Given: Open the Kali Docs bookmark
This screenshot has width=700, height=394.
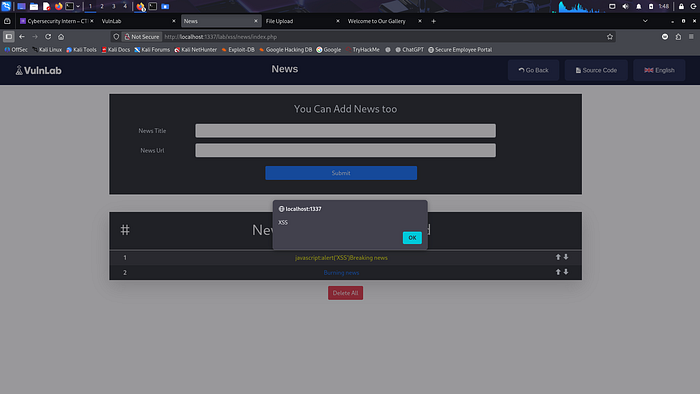Looking at the screenshot, I should coord(116,50).
